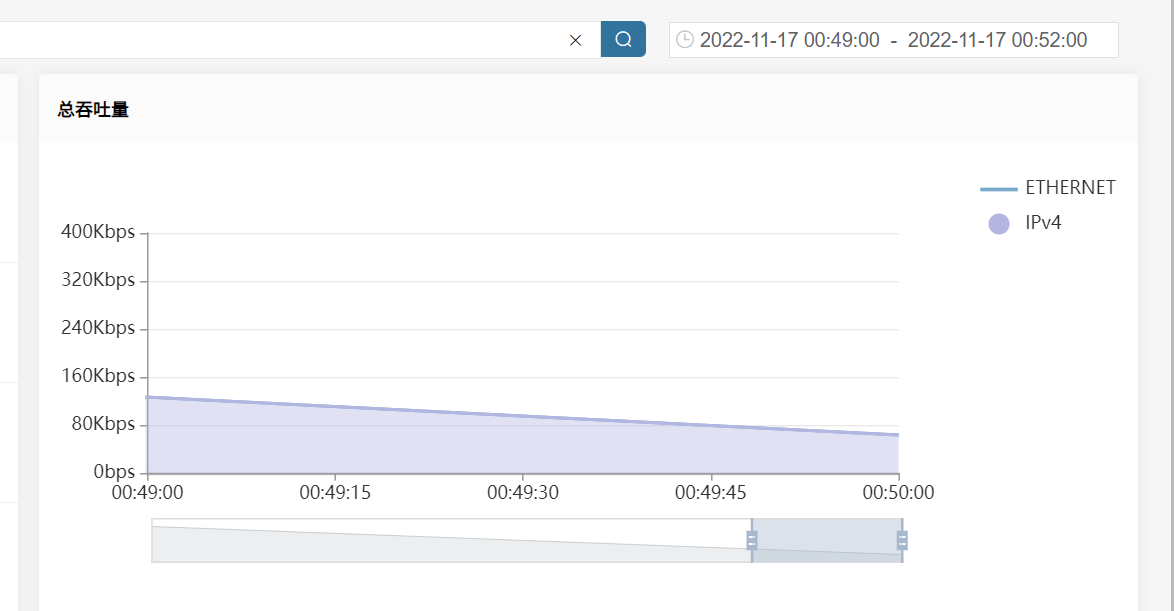1174x611 pixels.
Task: Toggle IPv4 series via its legend label
Action: point(1043,223)
